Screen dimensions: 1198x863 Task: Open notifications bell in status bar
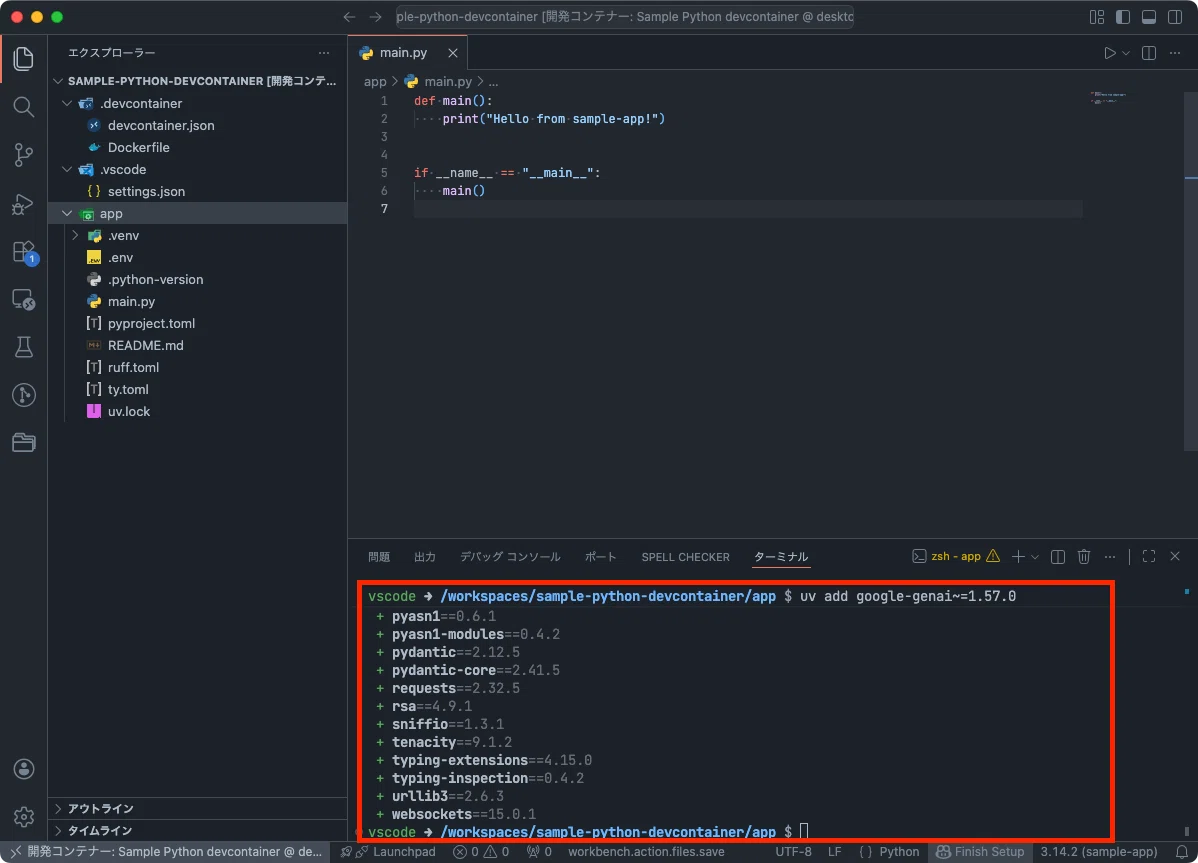pos(1181,852)
